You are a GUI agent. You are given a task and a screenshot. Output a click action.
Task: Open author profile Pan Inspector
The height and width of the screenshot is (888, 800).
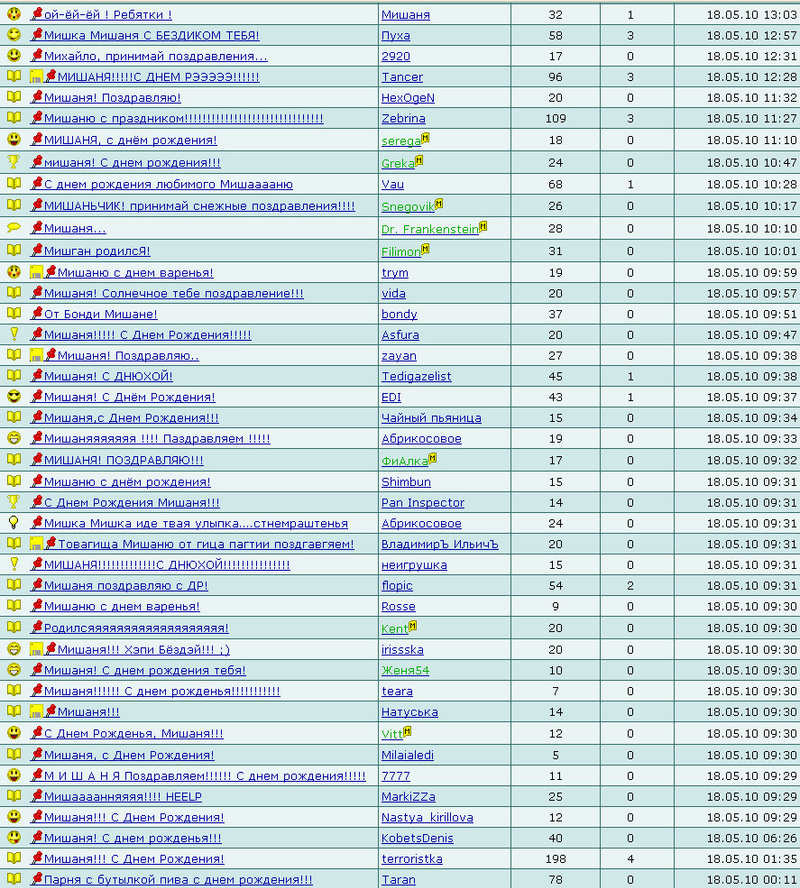click(x=423, y=502)
